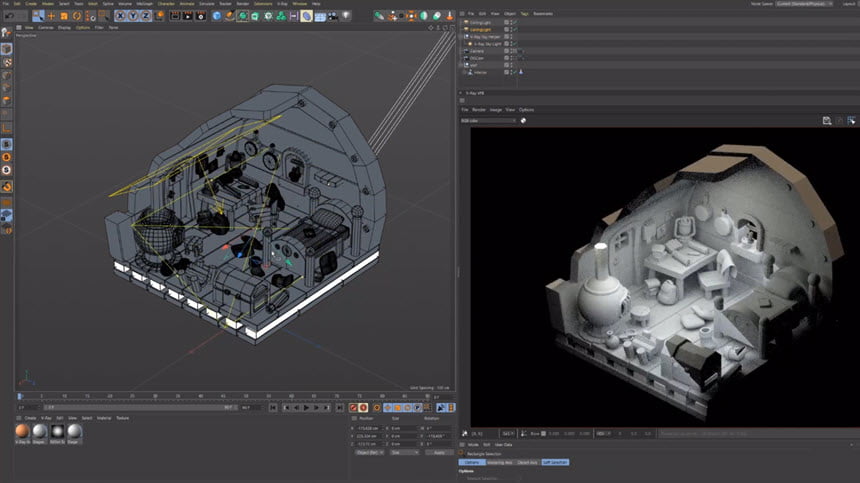Click the Apply button in coordinates
860x483 pixels.
pos(439,452)
